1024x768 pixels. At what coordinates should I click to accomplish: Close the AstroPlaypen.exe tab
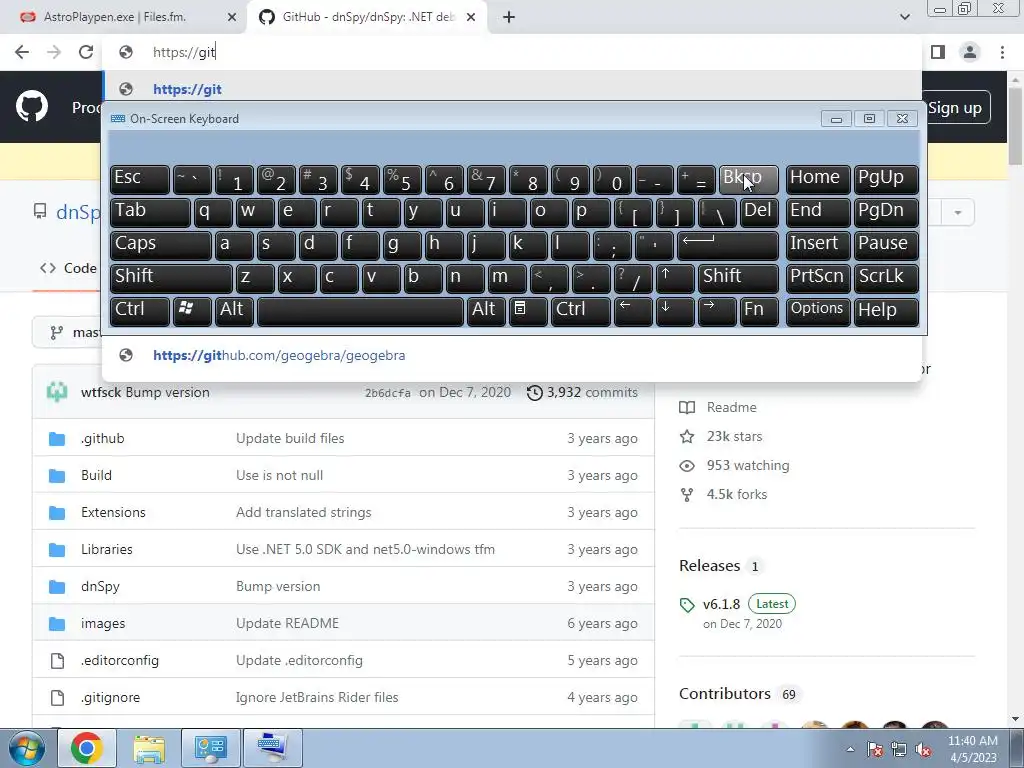(x=232, y=17)
